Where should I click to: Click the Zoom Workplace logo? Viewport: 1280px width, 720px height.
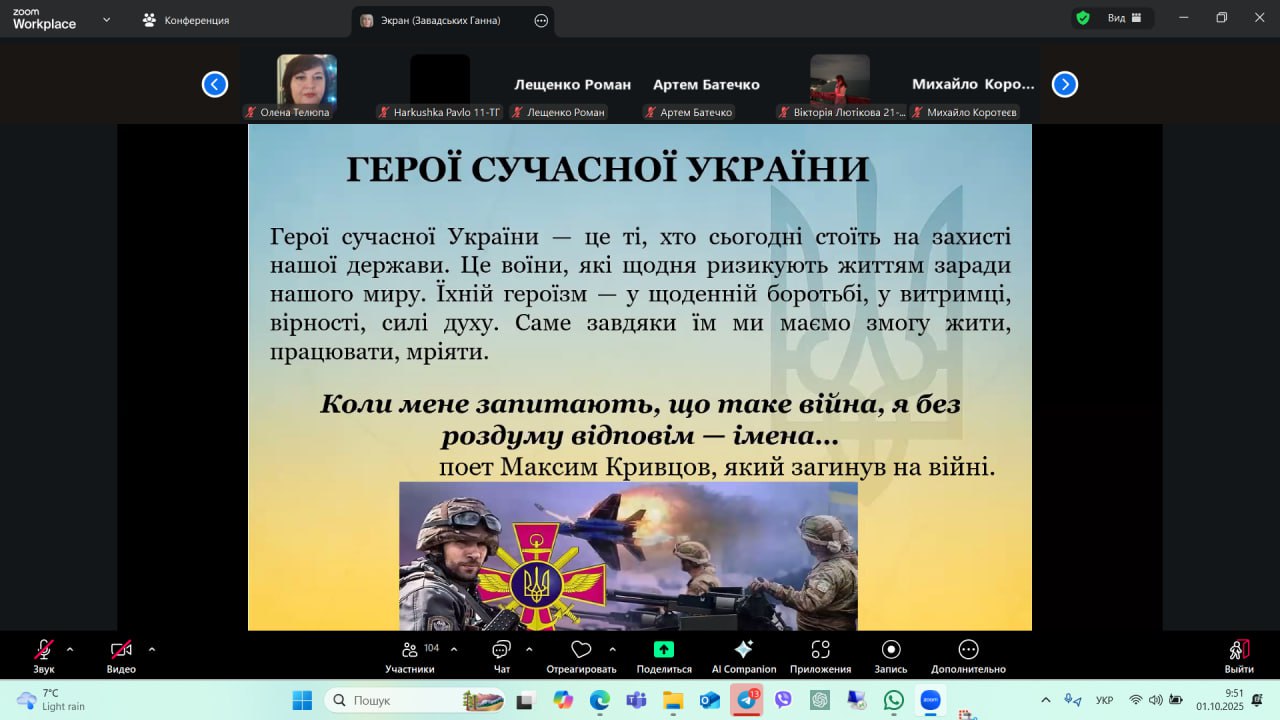pyautogui.click(x=44, y=19)
